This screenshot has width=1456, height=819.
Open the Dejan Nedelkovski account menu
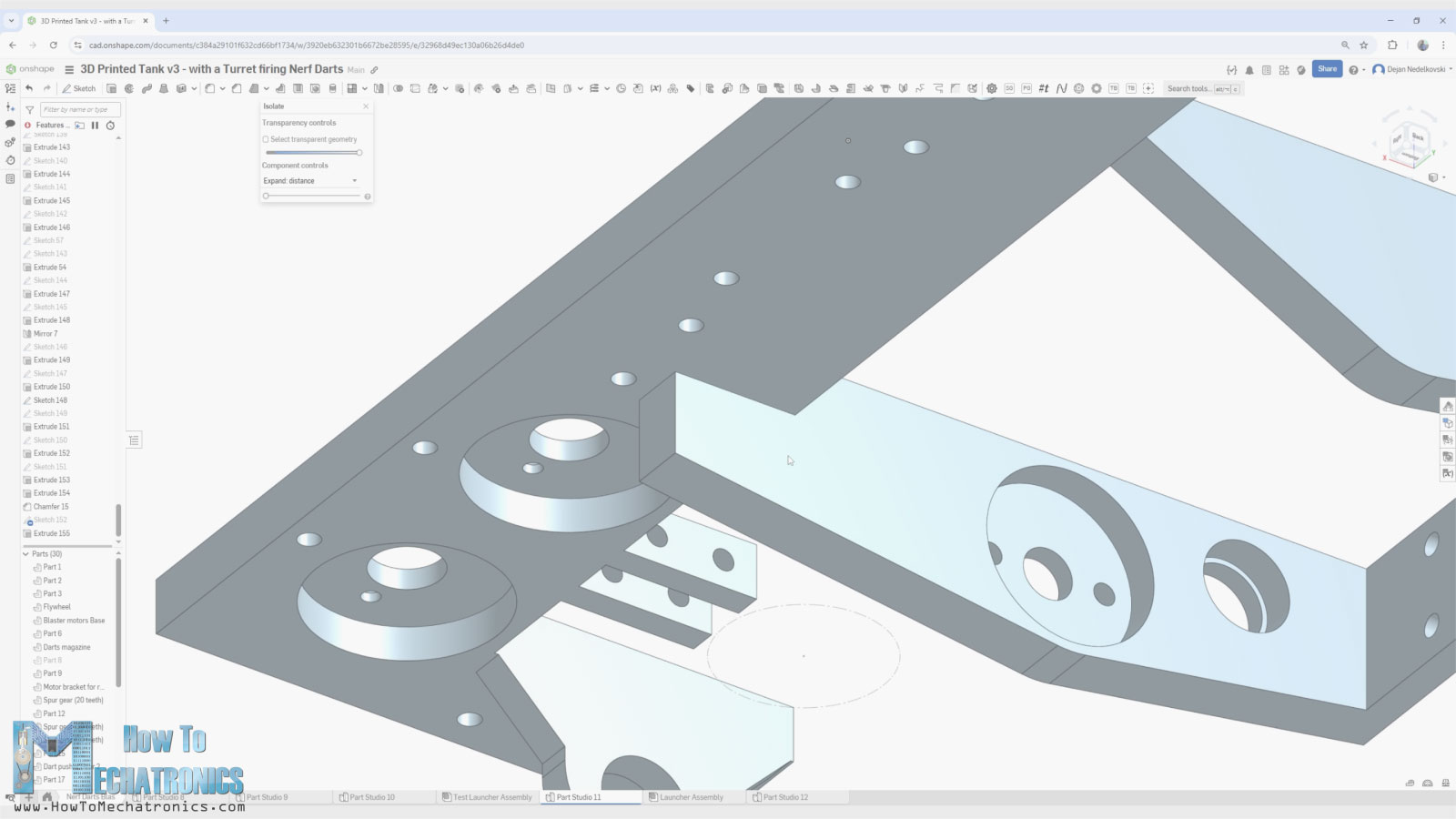1412,69
